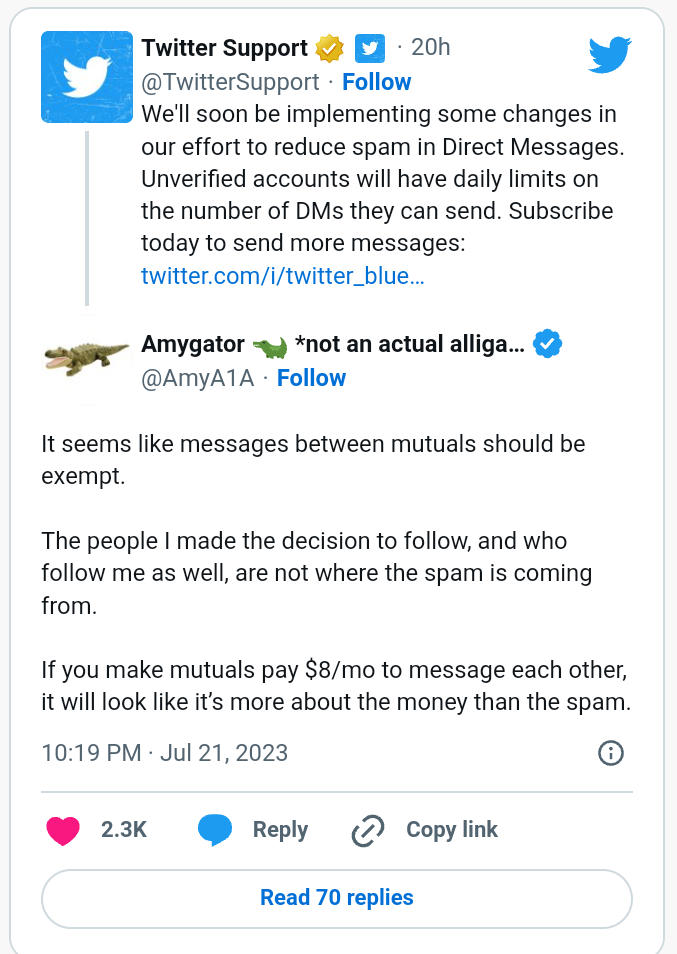
Task: Click the 2.3K likes count
Action: coord(124,830)
